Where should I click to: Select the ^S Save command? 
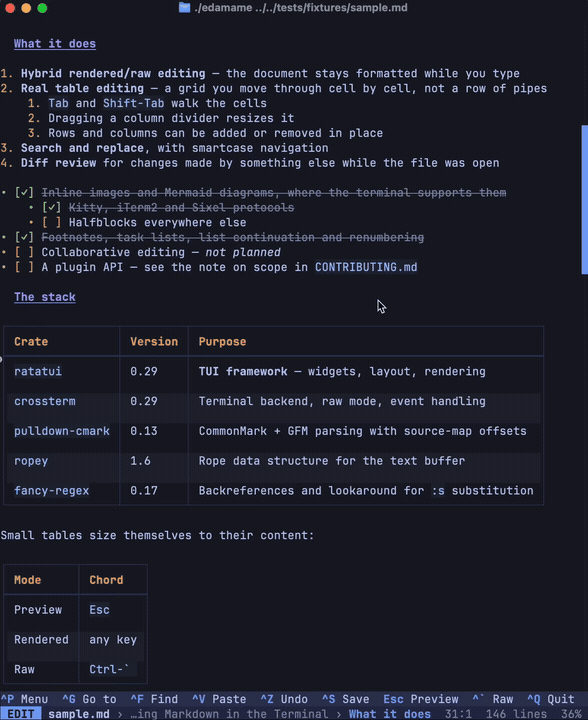click(x=346, y=699)
